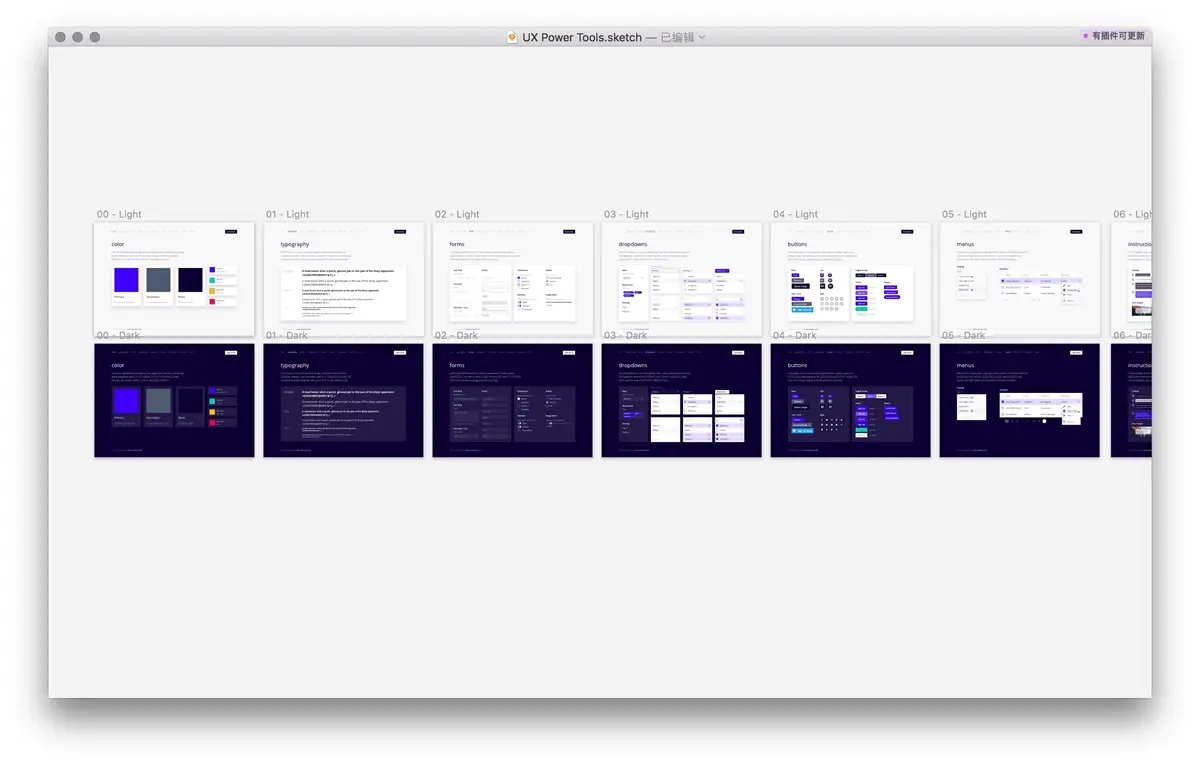
Task: Click the color heading in 00 - Light artboard
Action: 118,244
